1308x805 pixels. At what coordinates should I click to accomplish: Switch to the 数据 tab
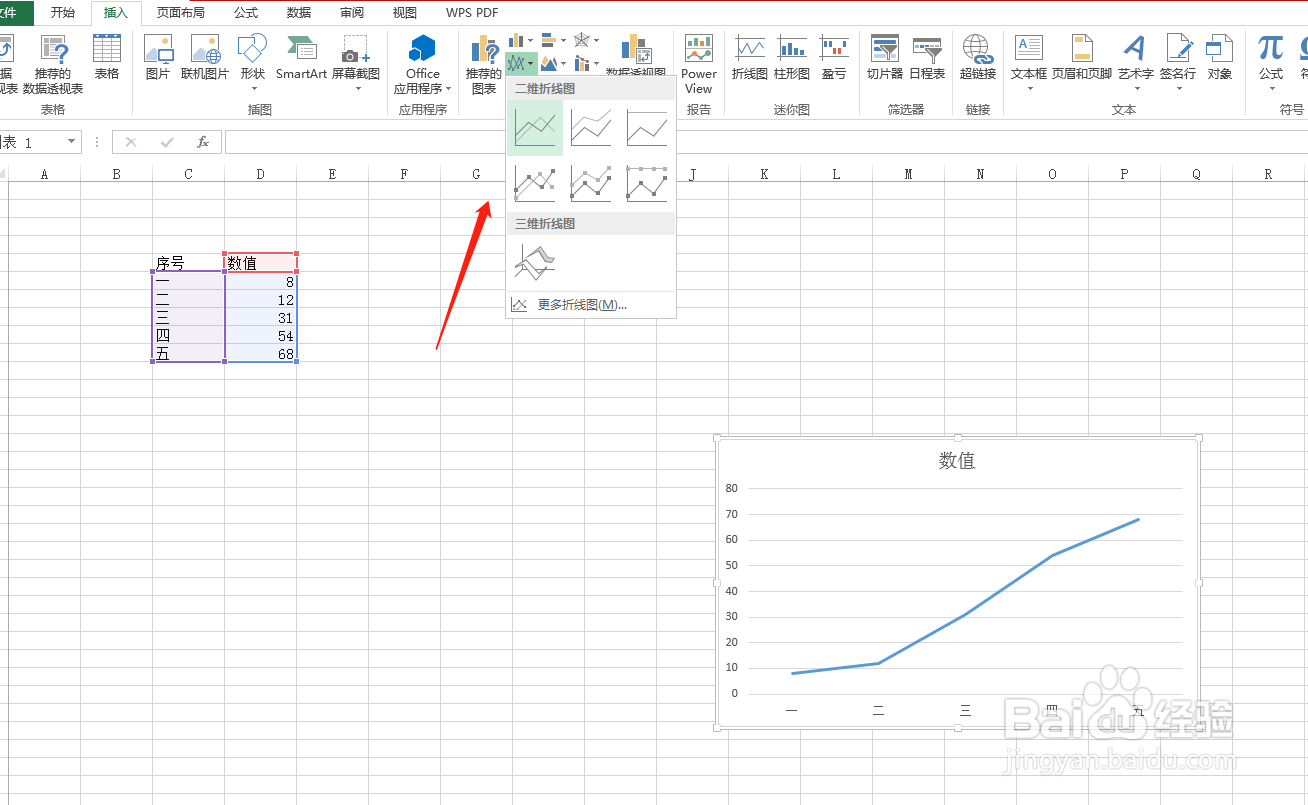coord(299,13)
